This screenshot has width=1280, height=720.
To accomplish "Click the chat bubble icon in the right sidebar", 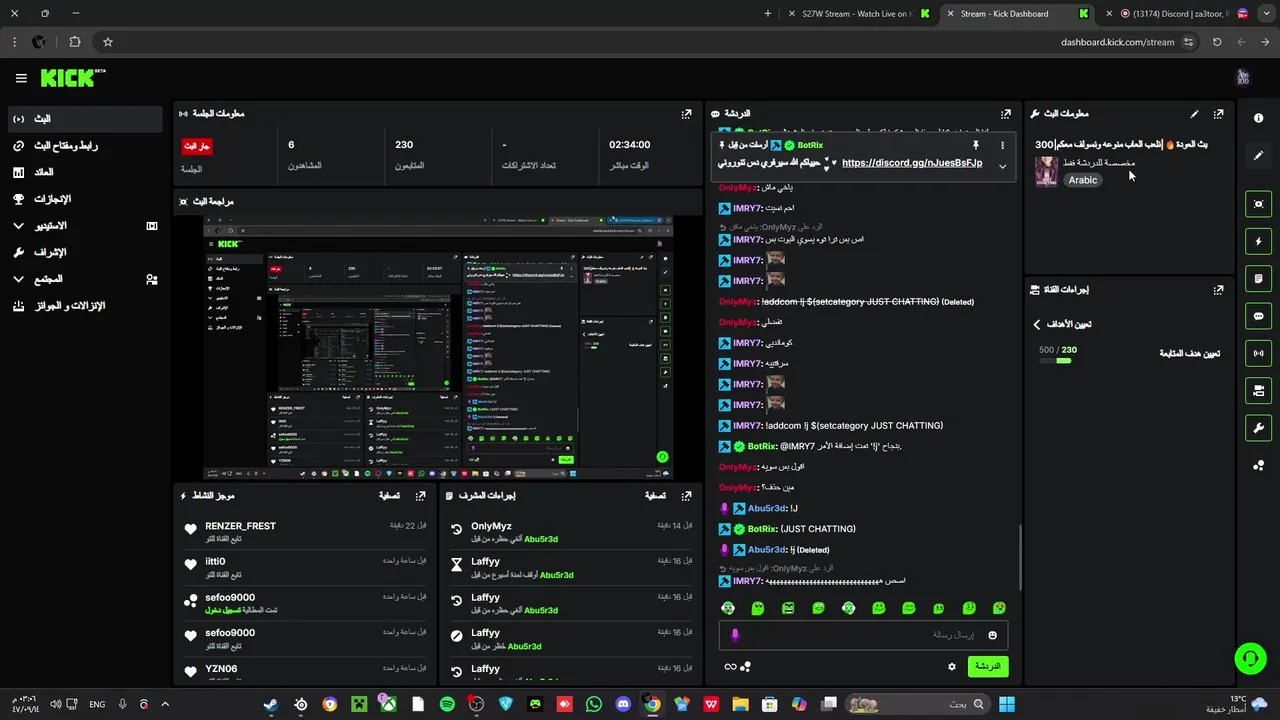I will (x=1258, y=316).
